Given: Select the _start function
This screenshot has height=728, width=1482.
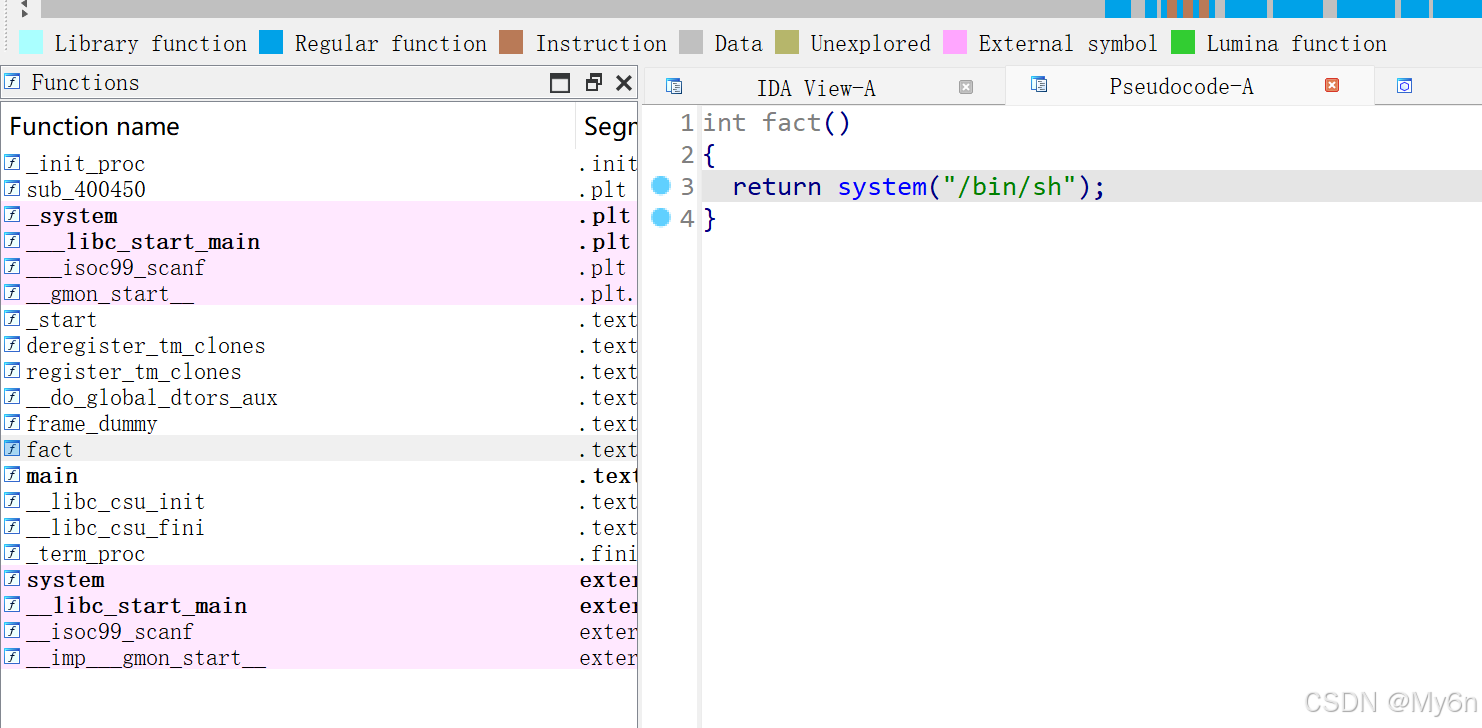Looking at the screenshot, I should click(x=319, y=320).
